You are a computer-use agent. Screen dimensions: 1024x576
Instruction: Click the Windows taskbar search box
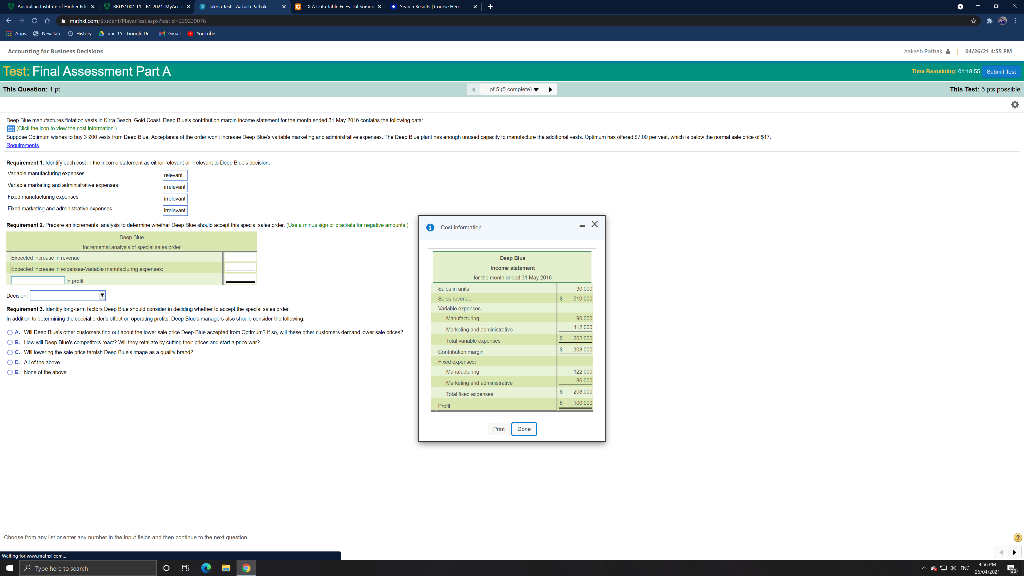88,568
